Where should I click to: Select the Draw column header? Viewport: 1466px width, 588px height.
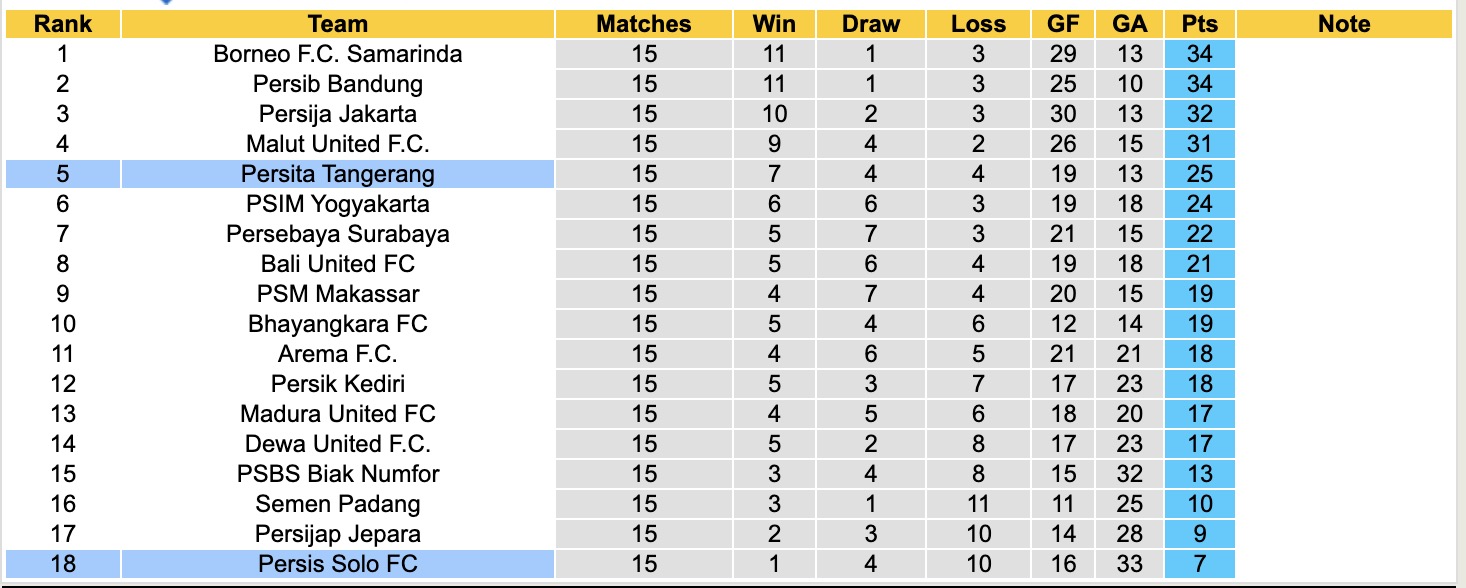coord(870,24)
